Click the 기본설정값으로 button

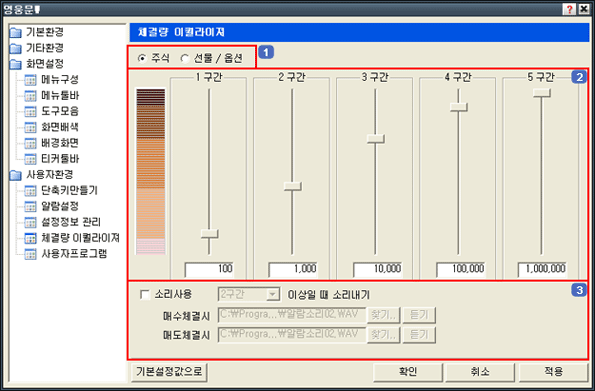(169, 372)
